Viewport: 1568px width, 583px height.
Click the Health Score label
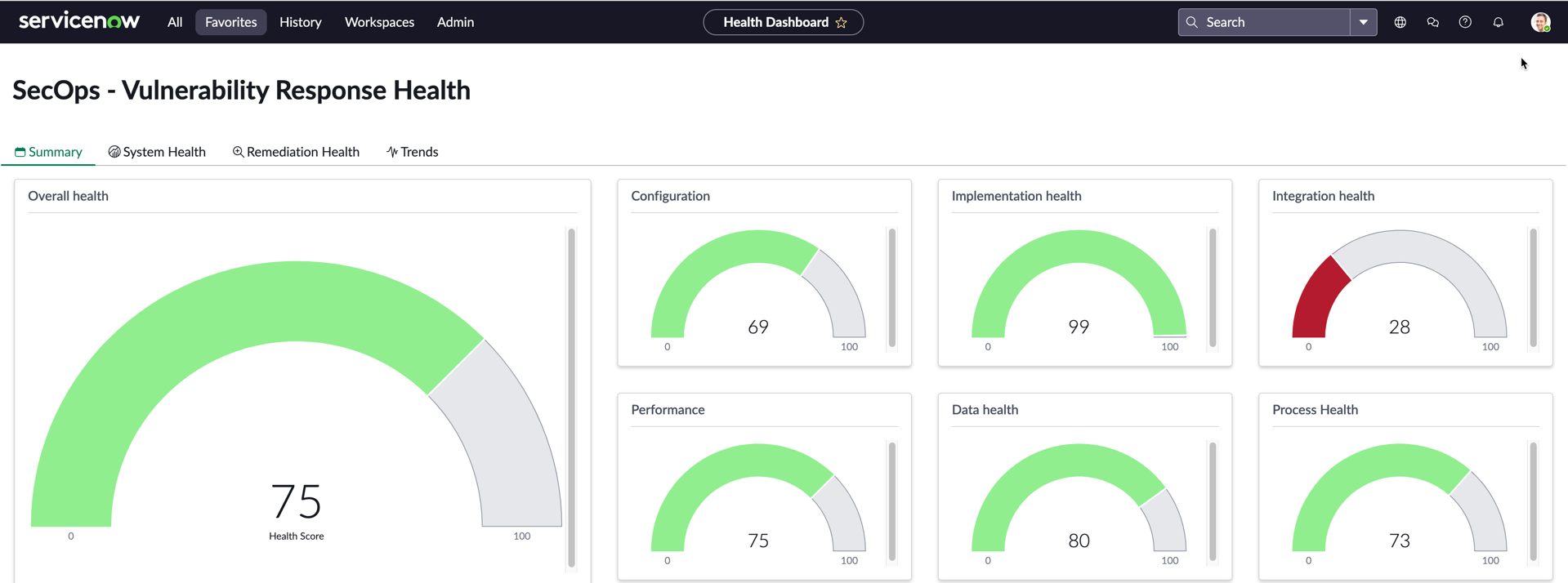(x=296, y=536)
